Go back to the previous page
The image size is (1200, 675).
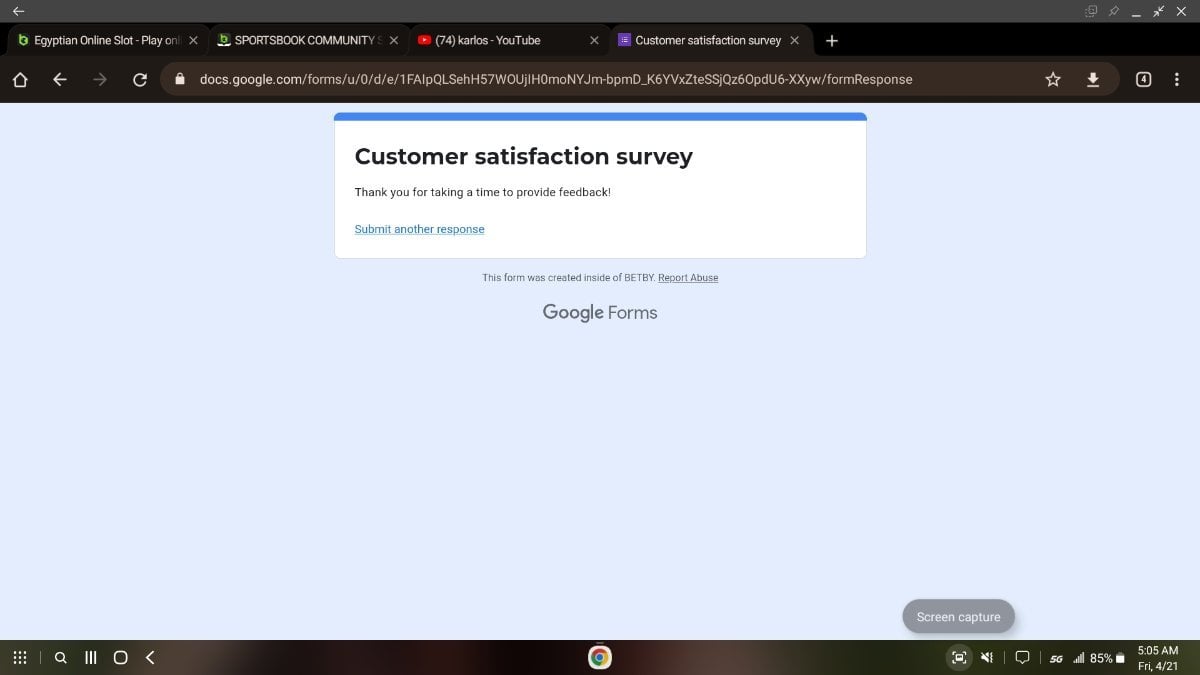coord(60,80)
